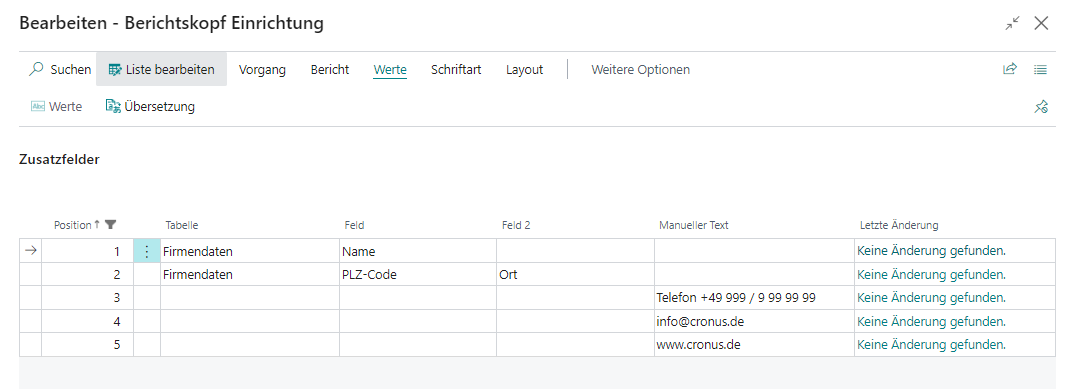Open the Übersetzung action

point(150,107)
